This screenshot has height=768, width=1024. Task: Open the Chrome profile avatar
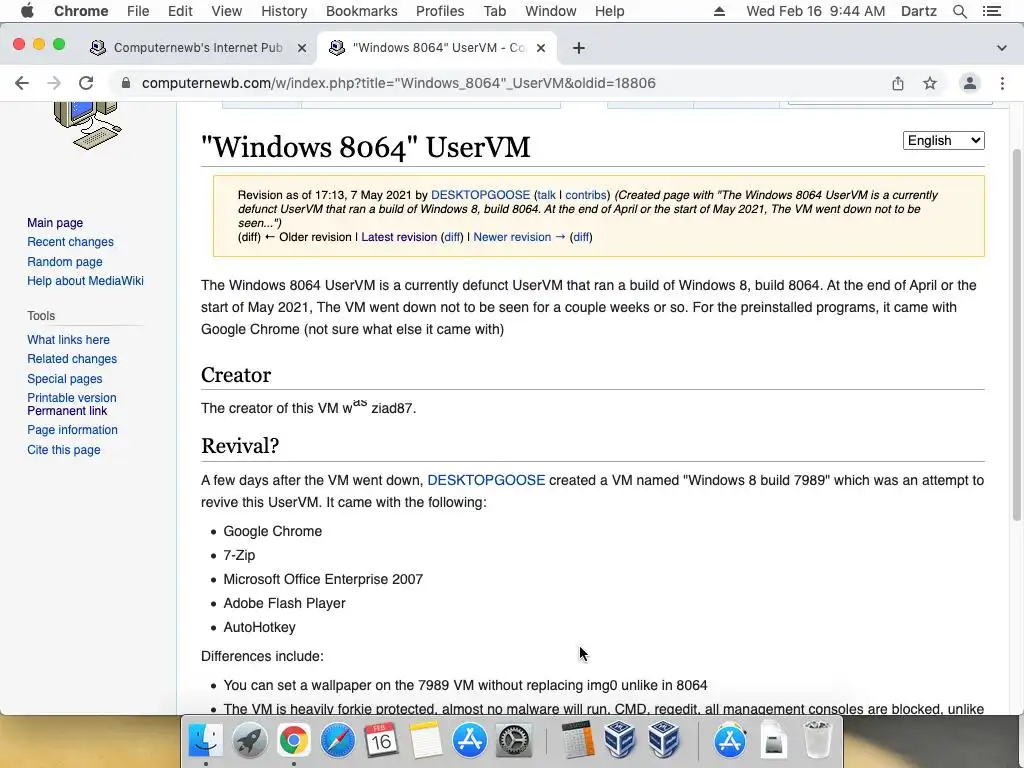(970, 83)
